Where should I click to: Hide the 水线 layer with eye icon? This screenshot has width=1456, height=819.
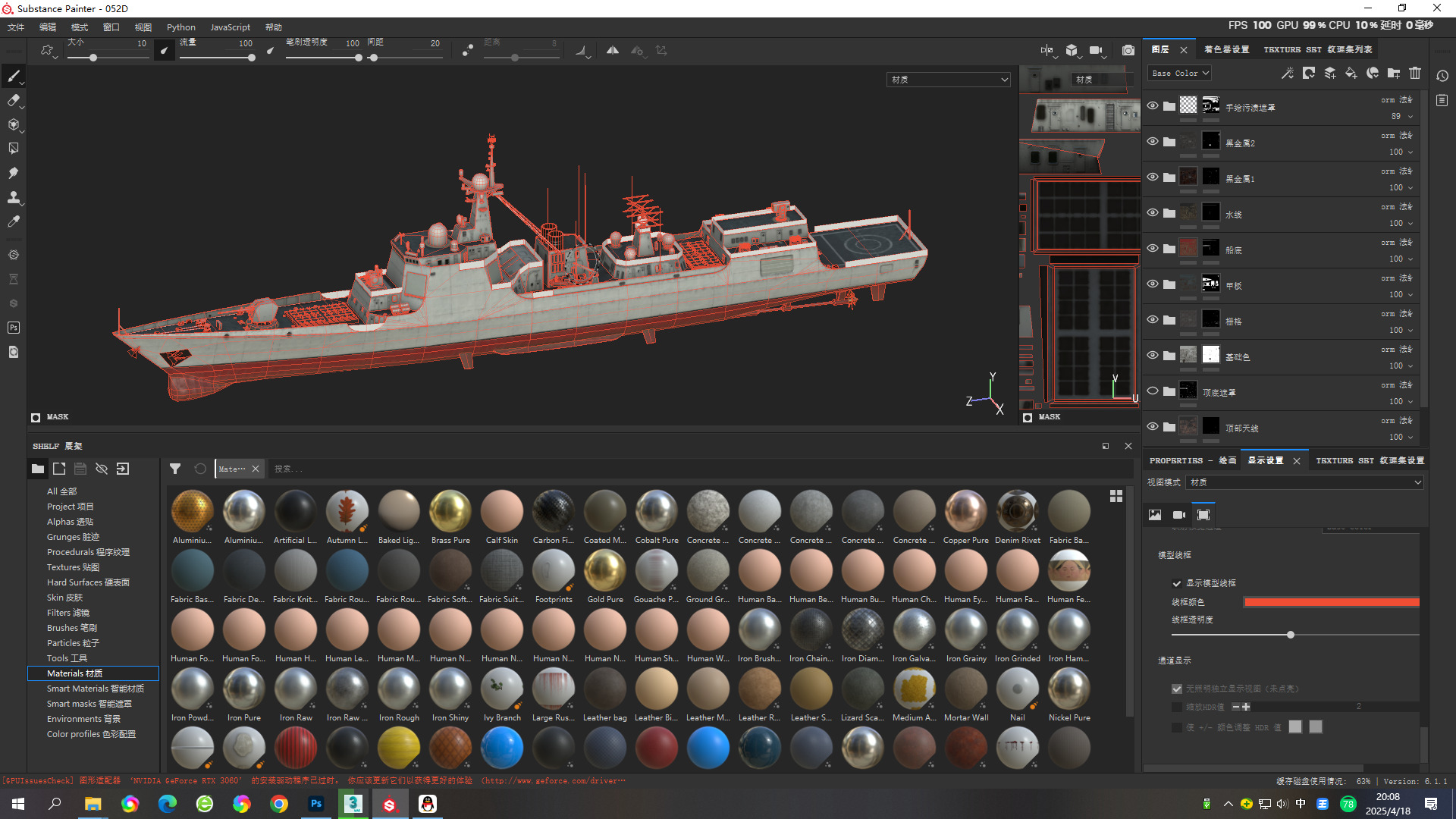(x=1153, y=213)
